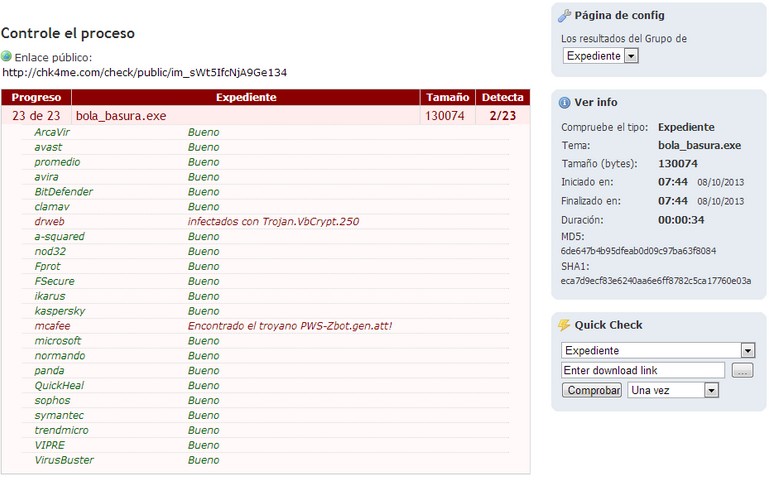Select the bola_basura.exe file name in the table row

coord(121,116)
